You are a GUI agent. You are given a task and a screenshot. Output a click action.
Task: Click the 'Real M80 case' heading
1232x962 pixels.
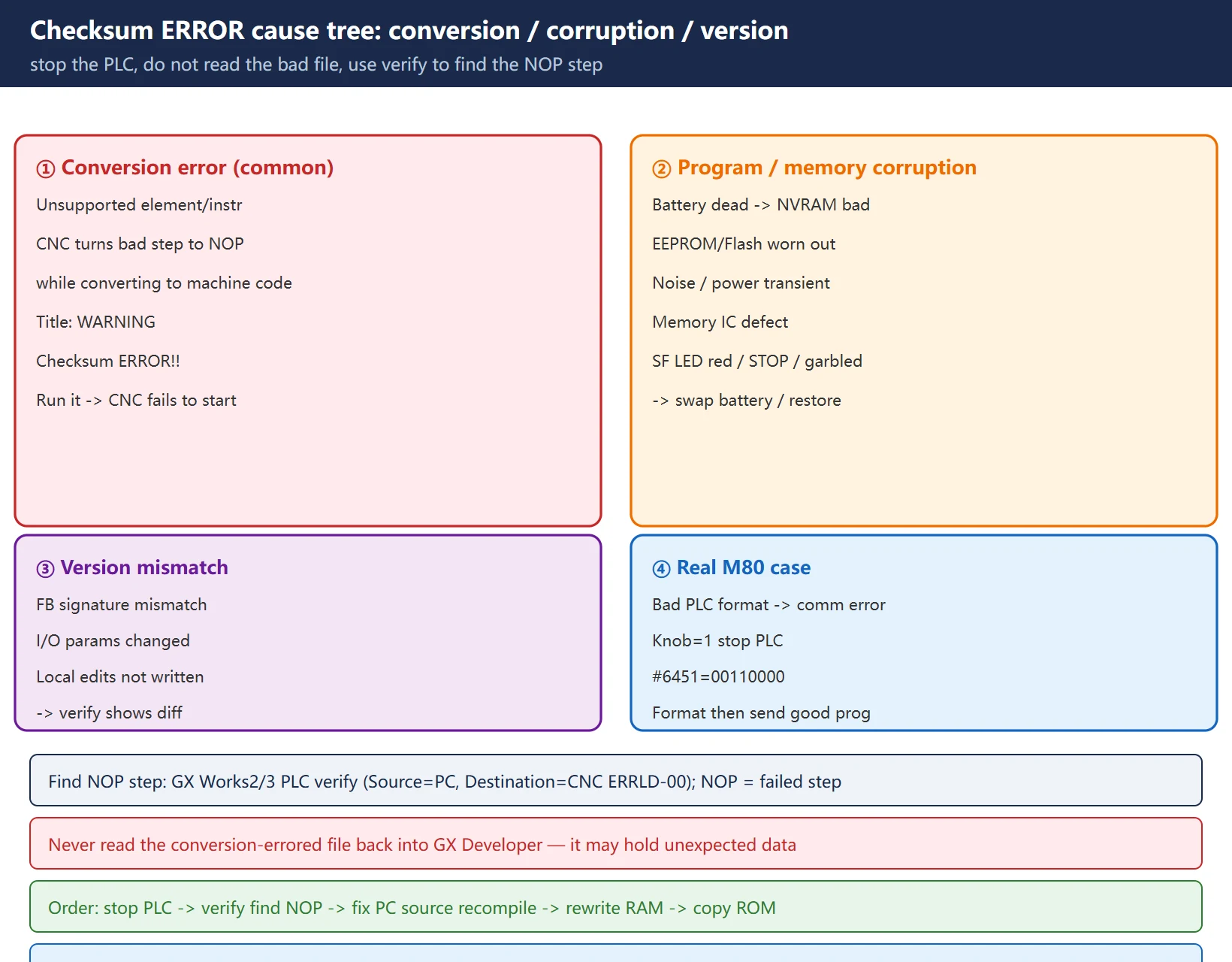pos(732,567)
